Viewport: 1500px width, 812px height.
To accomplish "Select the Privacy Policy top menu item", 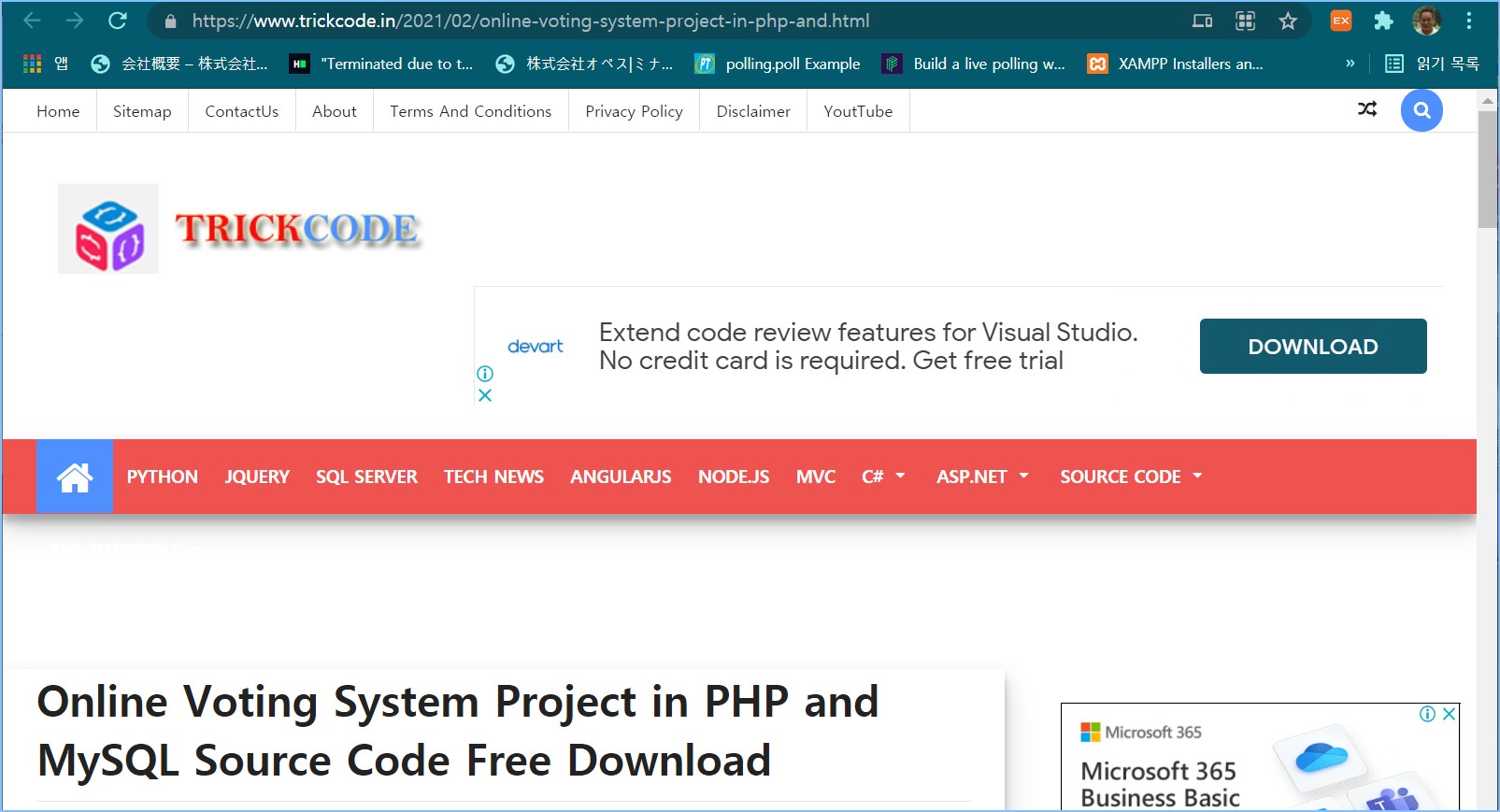I will click(x=634, y=111).
